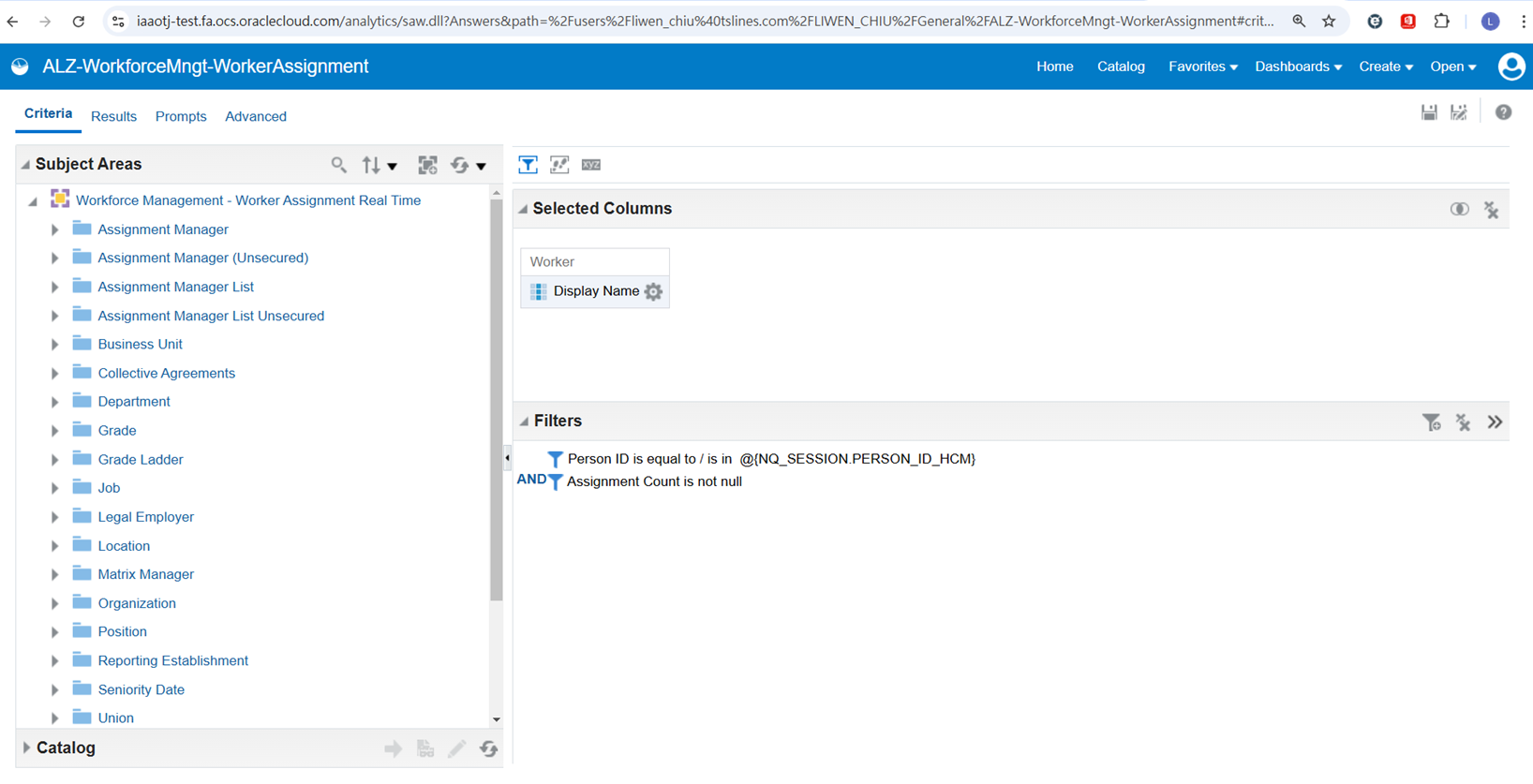Click the Save As icon
The width and height of the screenshot is (1533, 784).
[1459, 112]
